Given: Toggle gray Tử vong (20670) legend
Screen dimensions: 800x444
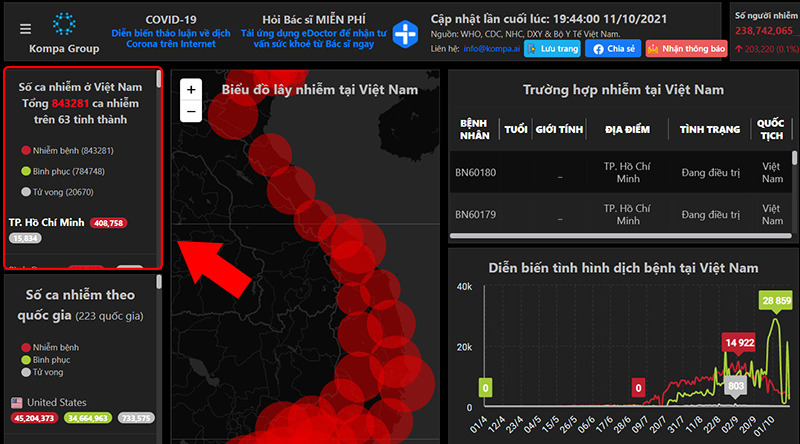Looking at the screenshot, I should coord(57,192).
